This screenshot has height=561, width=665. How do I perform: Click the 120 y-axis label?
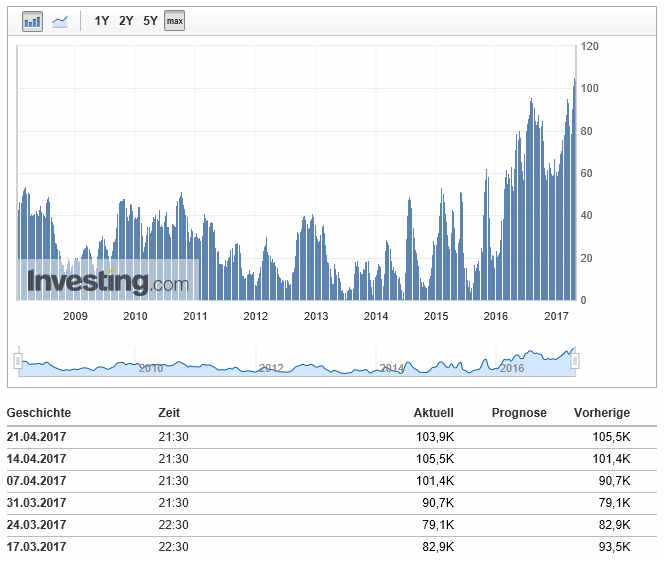(x=590, y=46)
